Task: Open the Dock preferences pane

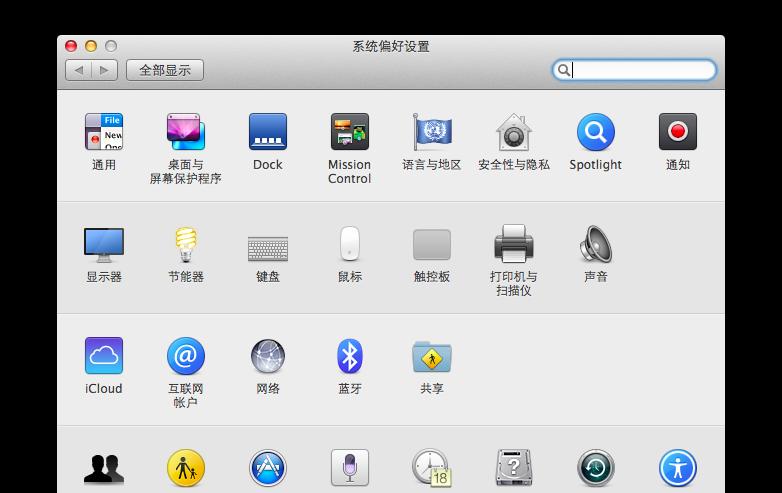Action: pyautogui.click(x=268, y=132)
